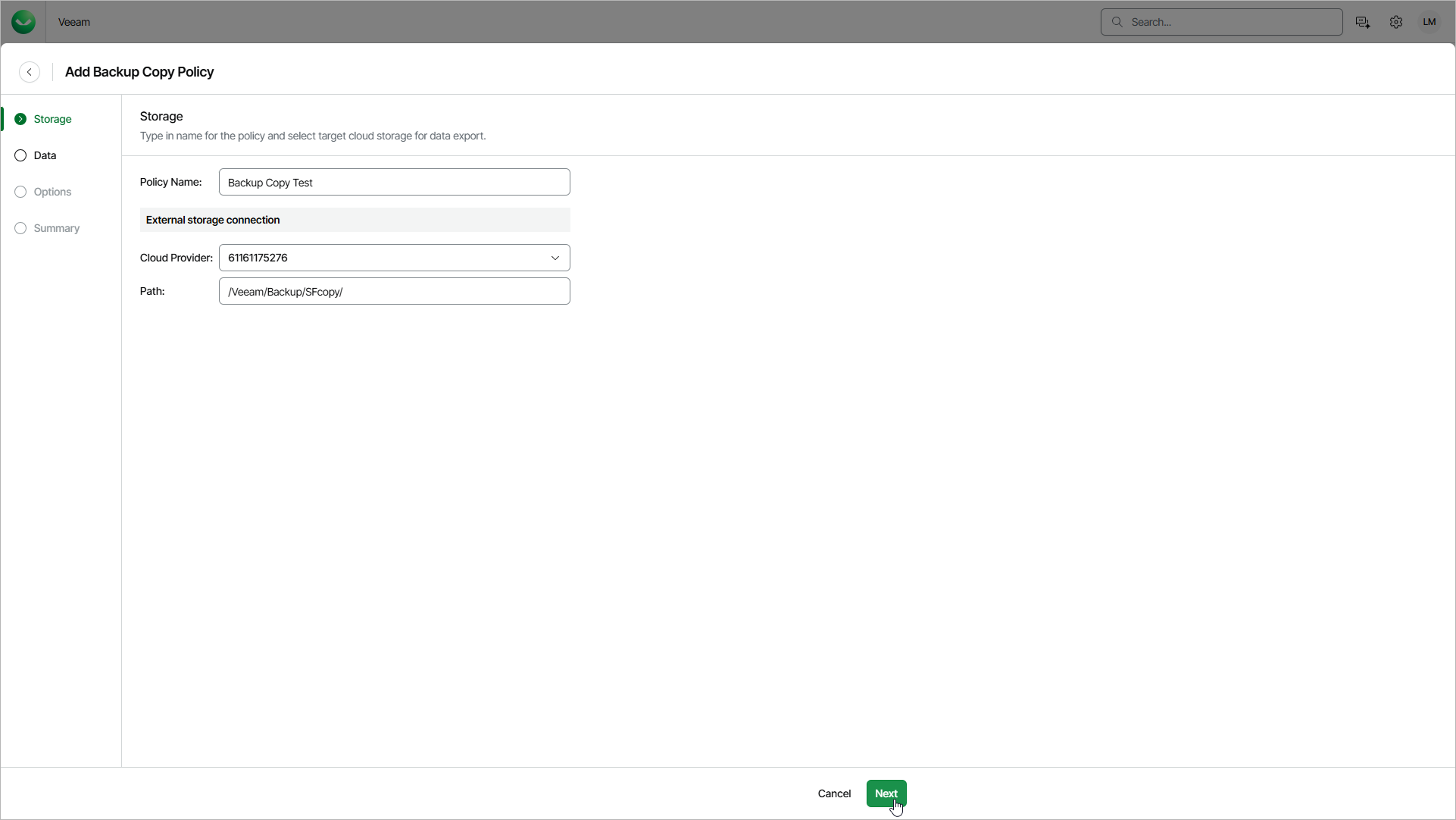Go back using the back arrow button
The width and height of the screenshot is (1456, 820).
point(30,72)
